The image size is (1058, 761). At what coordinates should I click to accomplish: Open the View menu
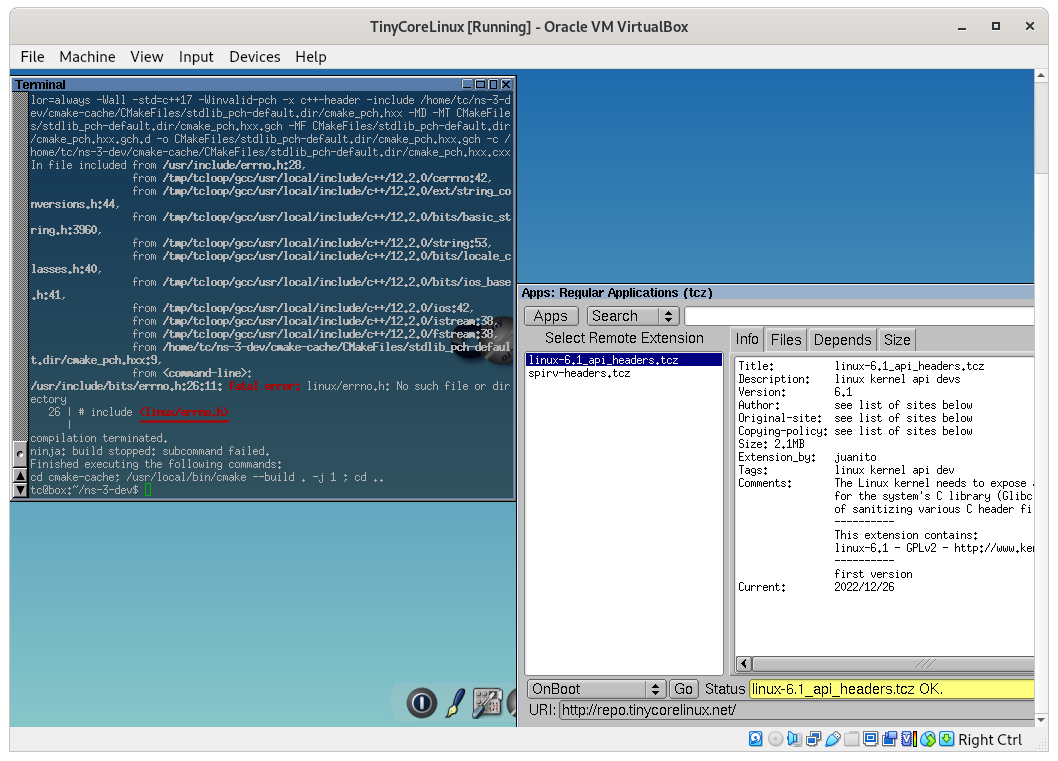tap(146, 57)
